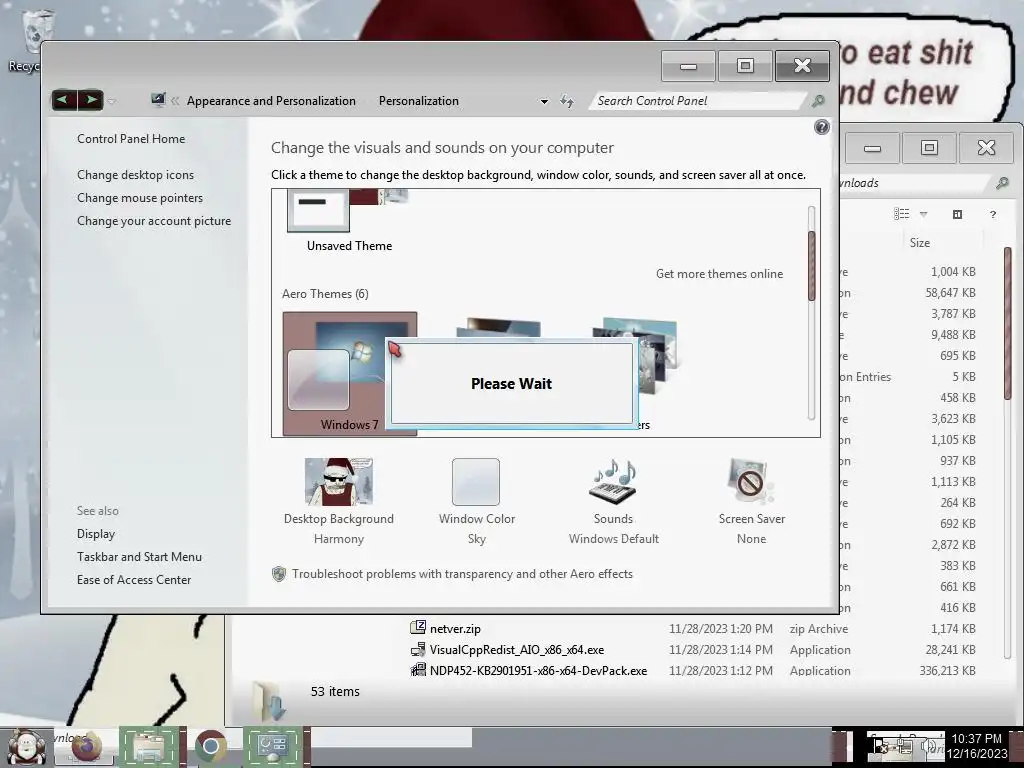1024x768 pixels.
Task: Click the taskbar clock 10:37 PM
Action: point(976,739)
